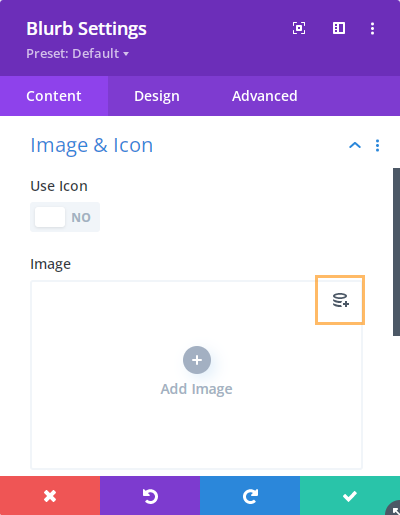Image resolution: width=400 pixels, height=515 pixels.
Task: Open the Preset: Default dropdown
Action: pyautogui.click(x=78, y=53)
